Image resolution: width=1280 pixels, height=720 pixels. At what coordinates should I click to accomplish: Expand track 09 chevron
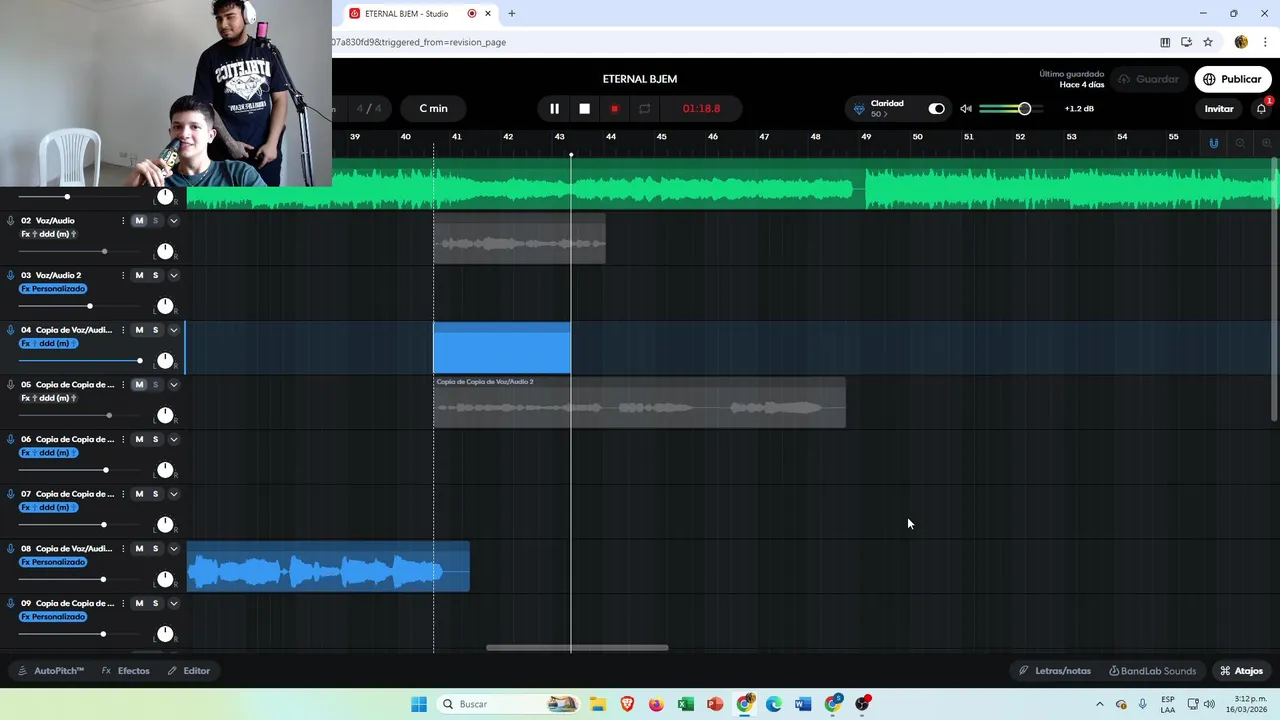click(x=173, y=603)
